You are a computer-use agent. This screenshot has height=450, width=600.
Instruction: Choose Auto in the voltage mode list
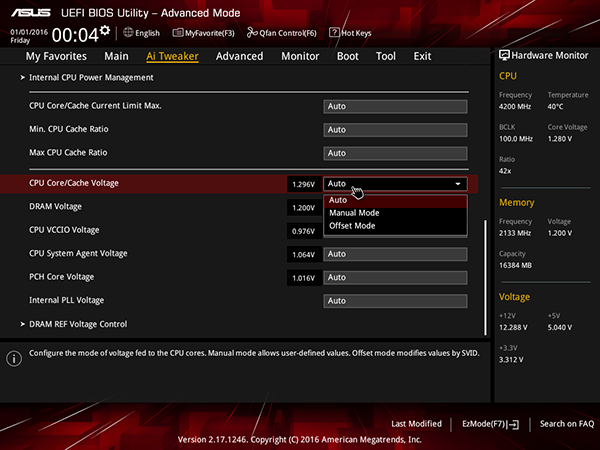(x=395, y=201)
